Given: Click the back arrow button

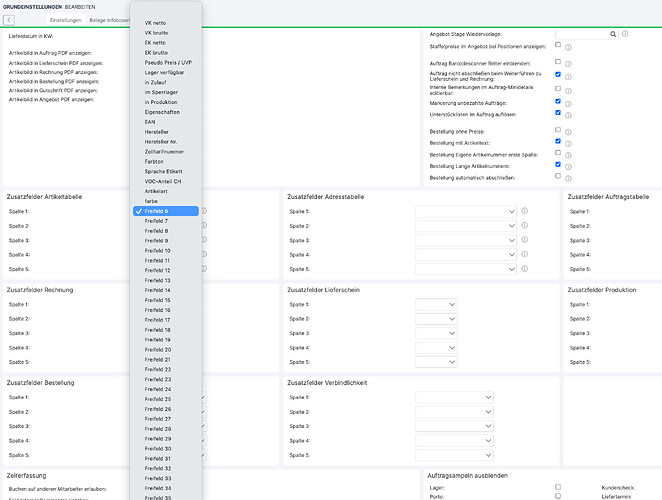Looking at the screenshot, I should point(9,20).
